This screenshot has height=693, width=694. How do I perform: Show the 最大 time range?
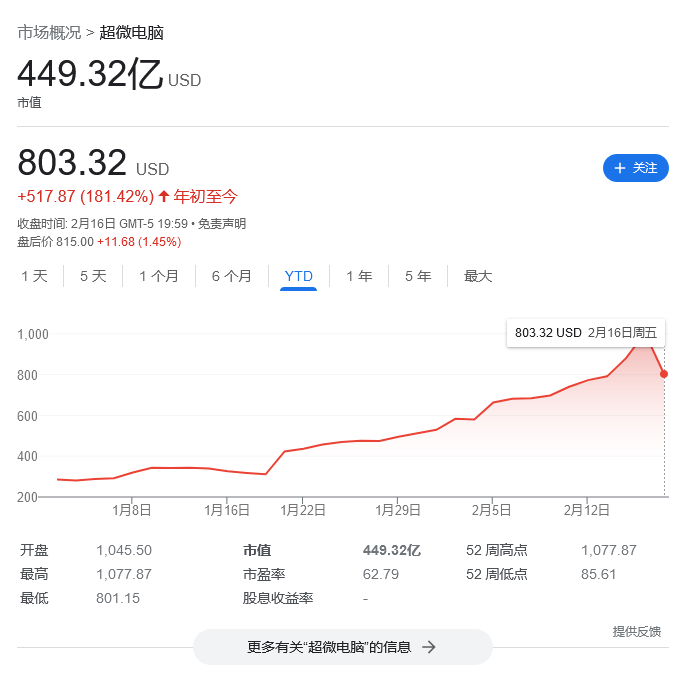pos(478,276)
